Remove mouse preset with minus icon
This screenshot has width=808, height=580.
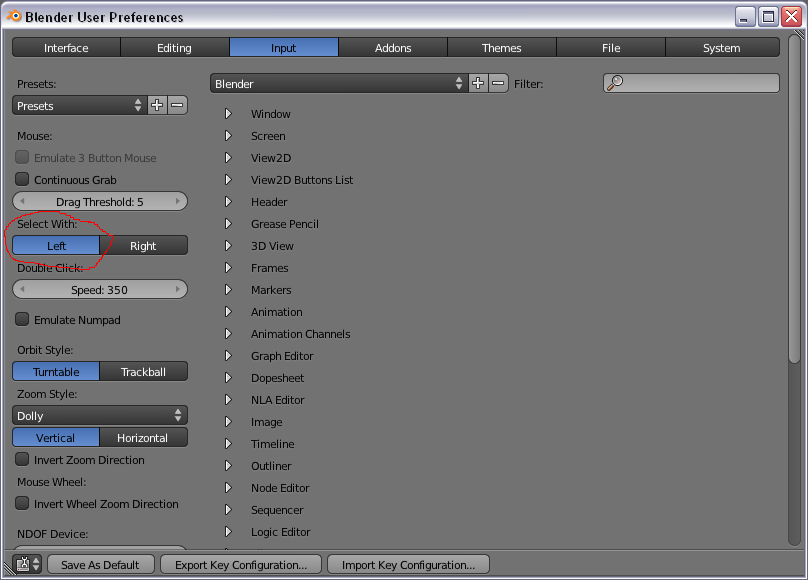177,105
